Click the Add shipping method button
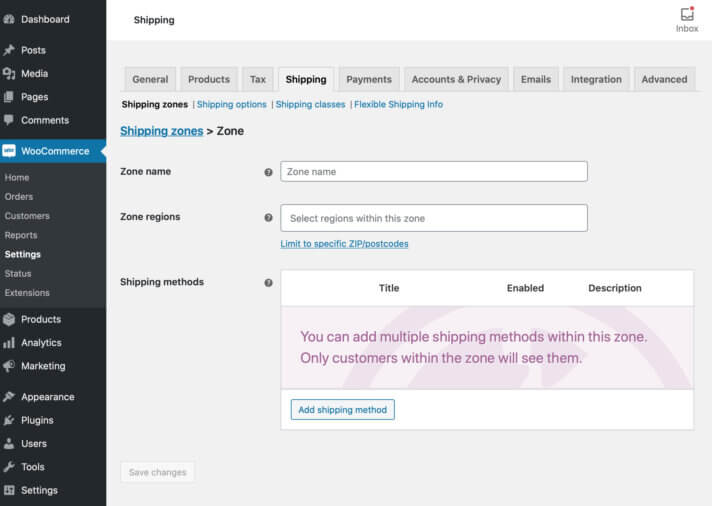 (343, 410)
